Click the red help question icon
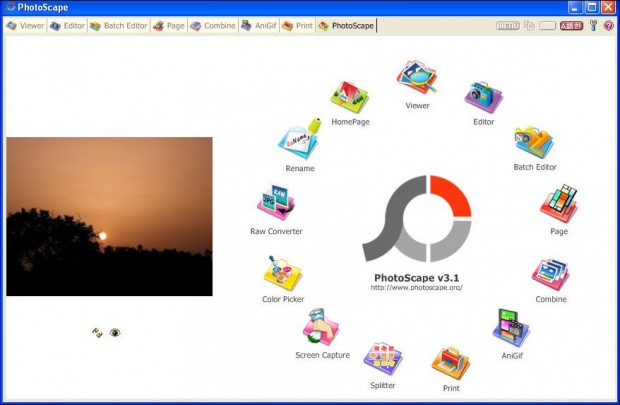 click(x=609, y=26)
